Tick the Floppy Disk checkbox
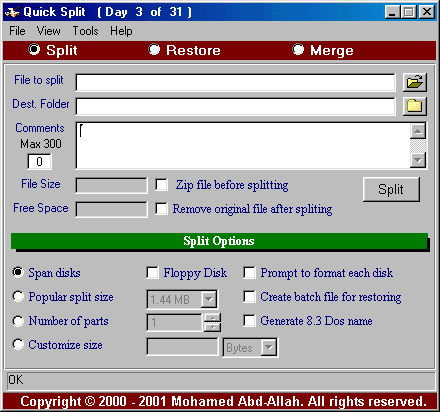Viewport: 440px width, 412px height. [x=153, y=272]
